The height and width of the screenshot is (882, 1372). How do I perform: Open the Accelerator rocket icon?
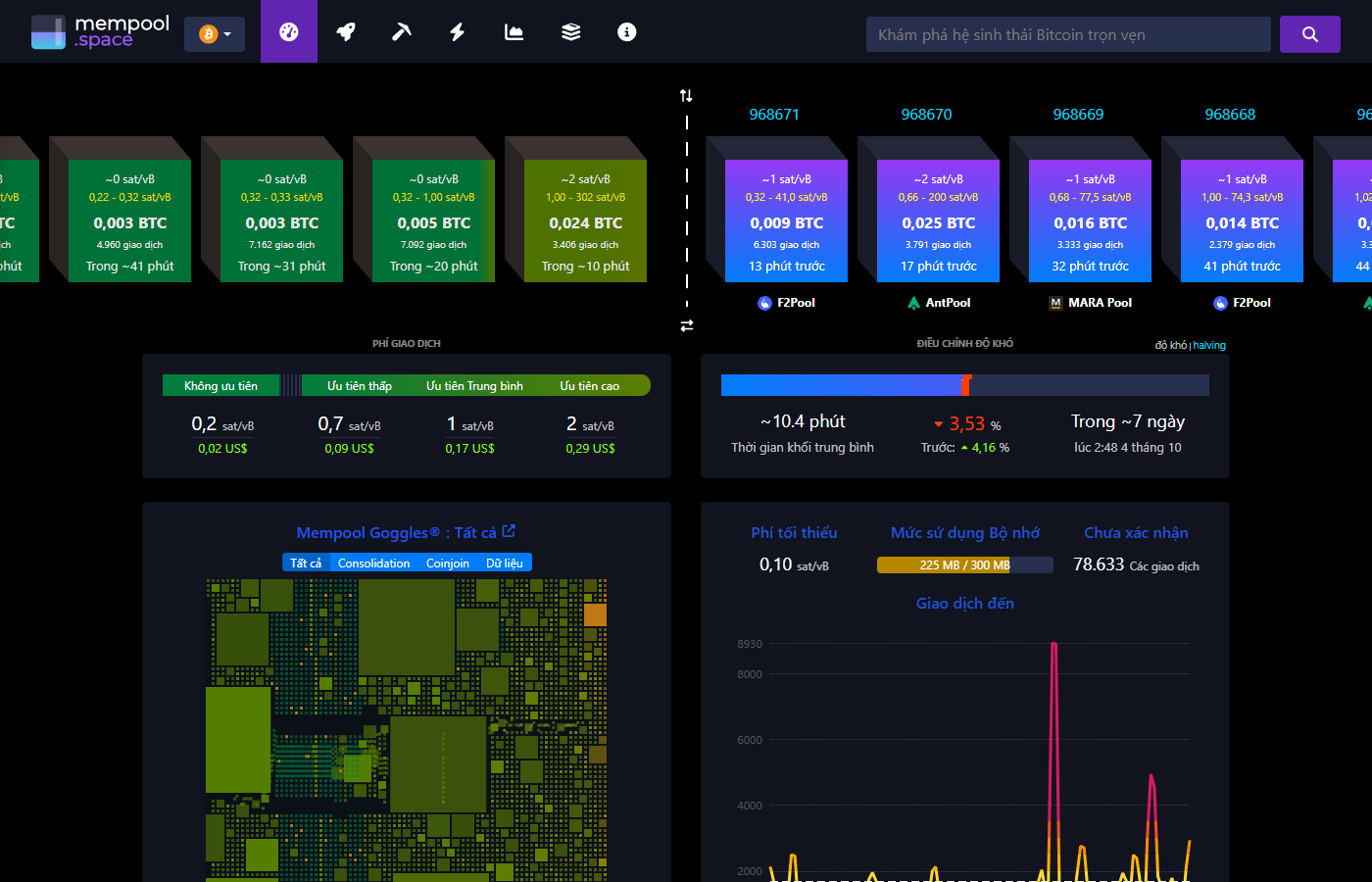click(x=345, y=31)
